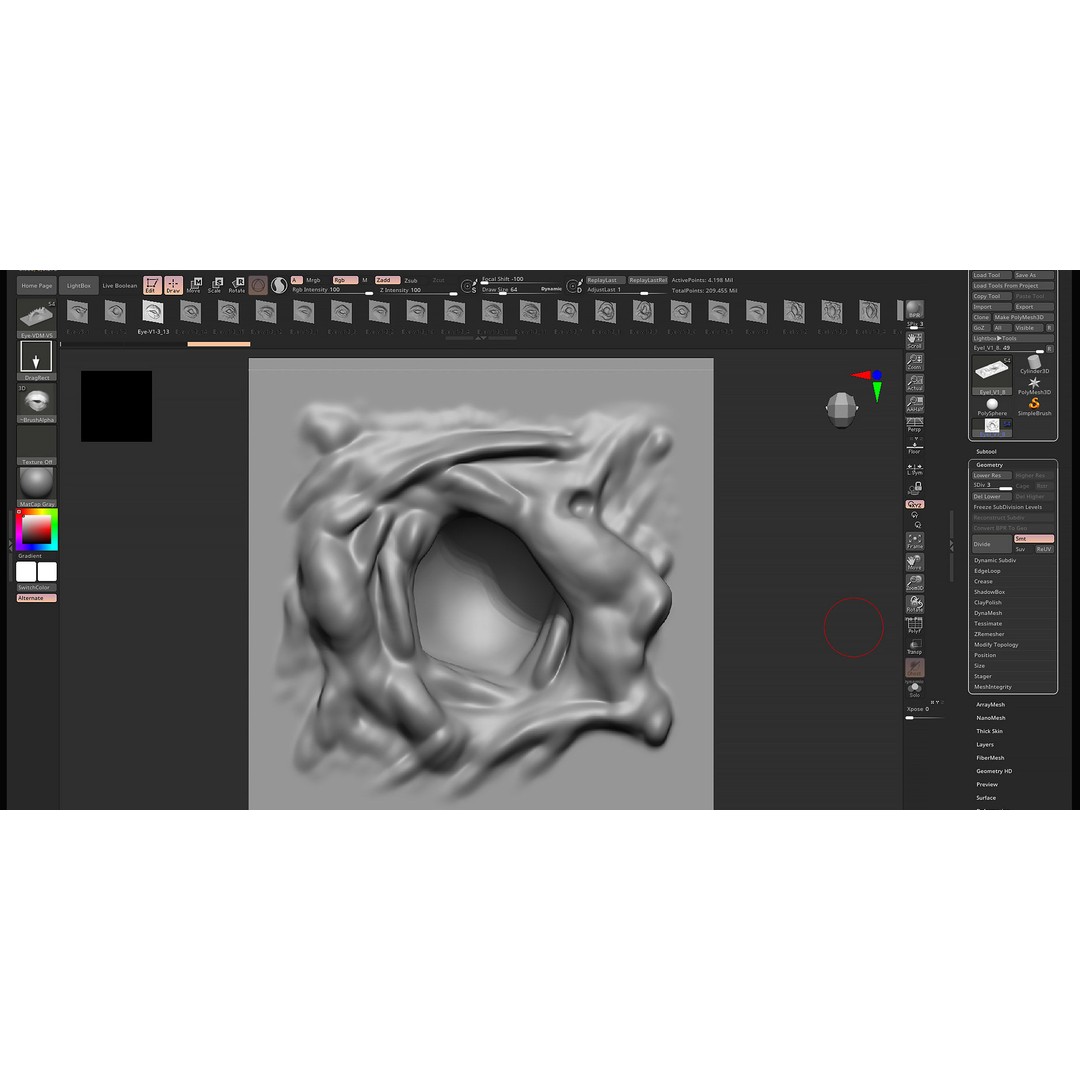Select the Scale gizmo tool
The height and width of the screenshot is (1080, 1080).
coord(216,285)
